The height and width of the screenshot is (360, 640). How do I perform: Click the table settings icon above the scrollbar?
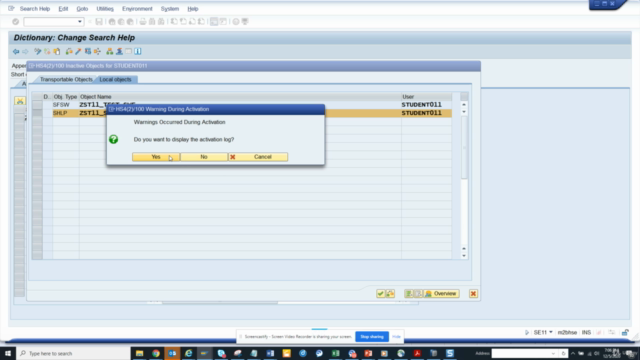pos(464,97)
